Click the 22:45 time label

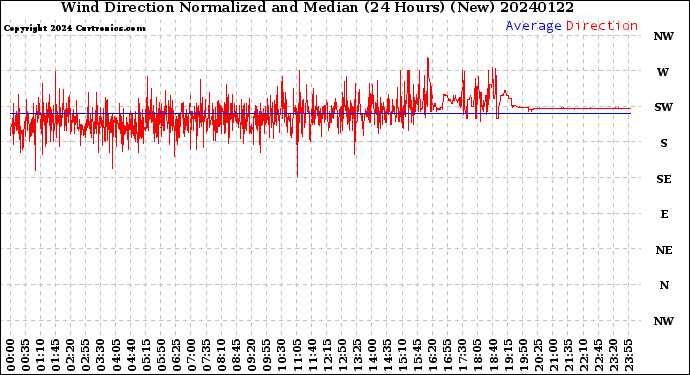click(x=598, y=355)
